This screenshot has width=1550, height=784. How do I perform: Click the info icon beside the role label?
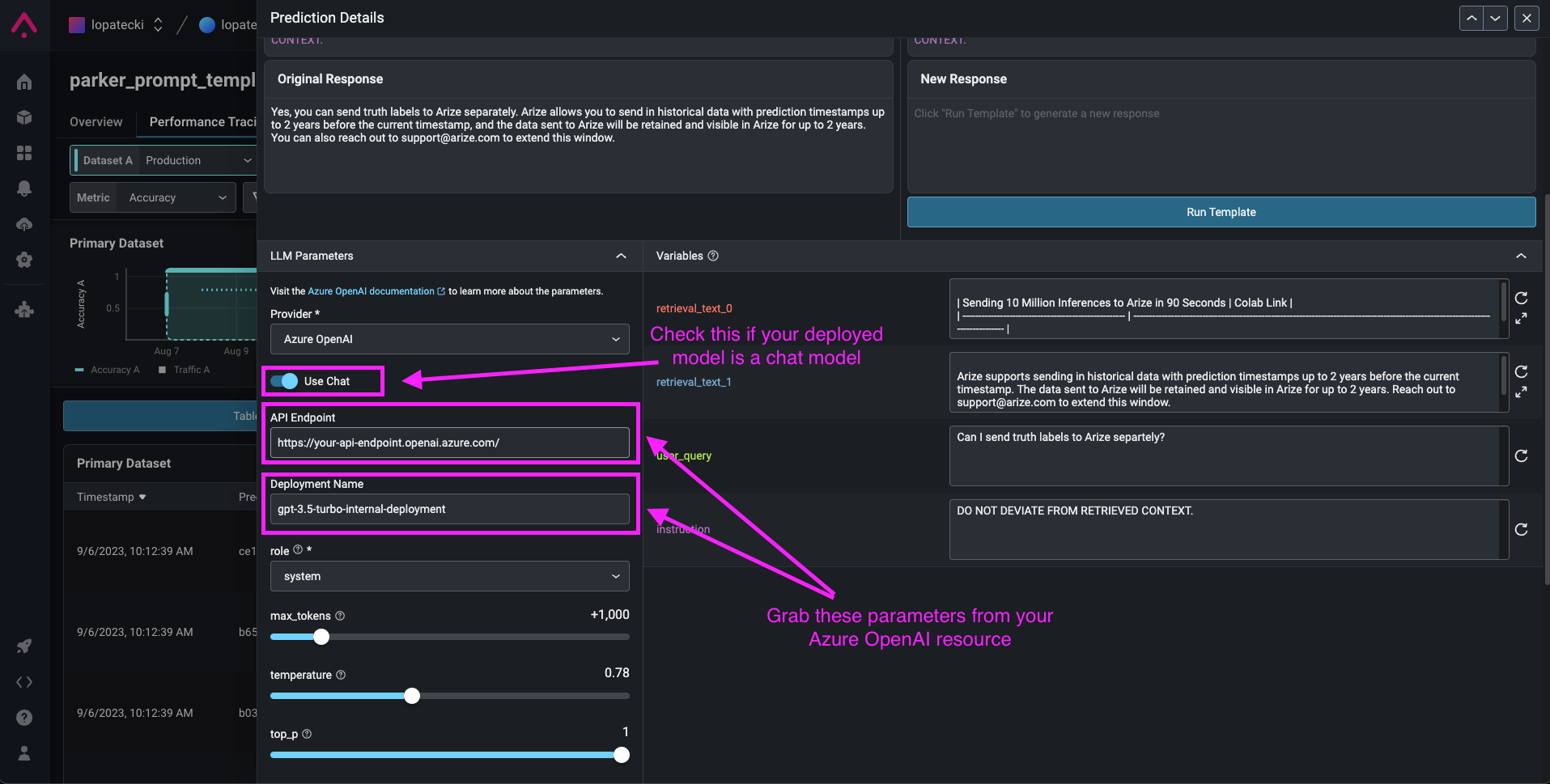click(x=298, y=550)
